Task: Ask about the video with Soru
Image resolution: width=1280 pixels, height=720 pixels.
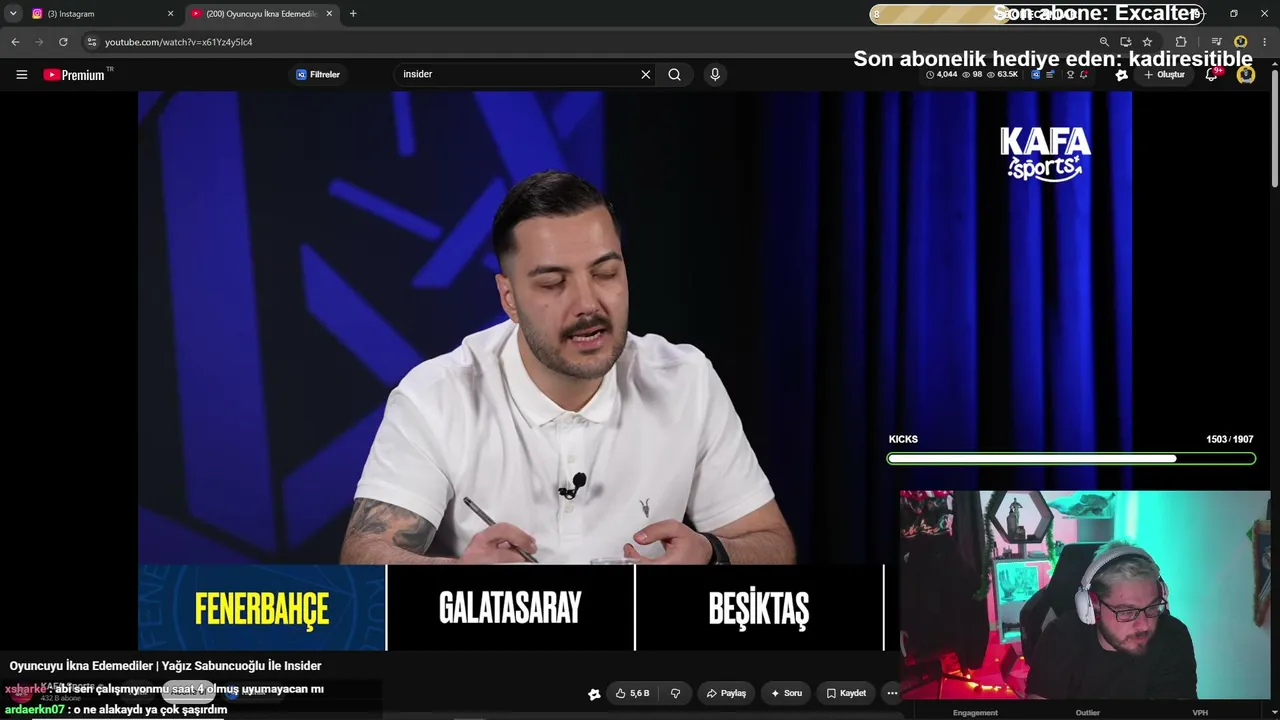Action: point(786,693)
